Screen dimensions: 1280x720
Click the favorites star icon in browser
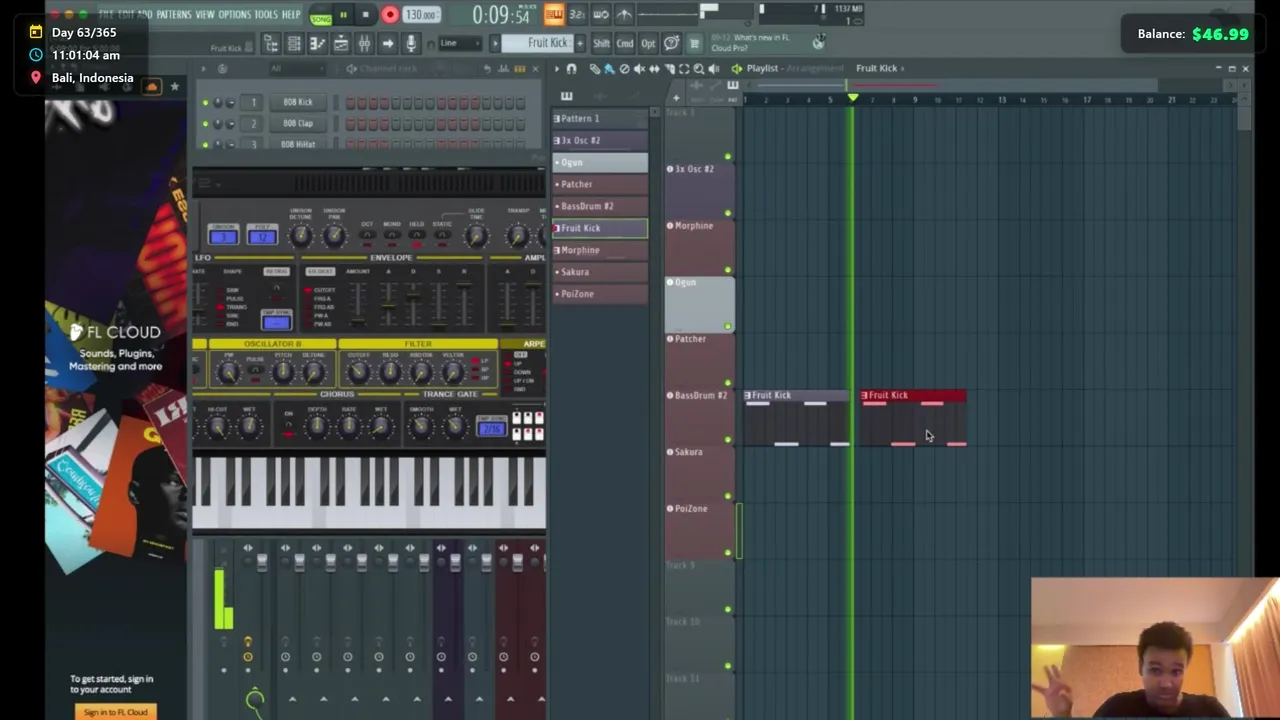(x=174, y=87)
